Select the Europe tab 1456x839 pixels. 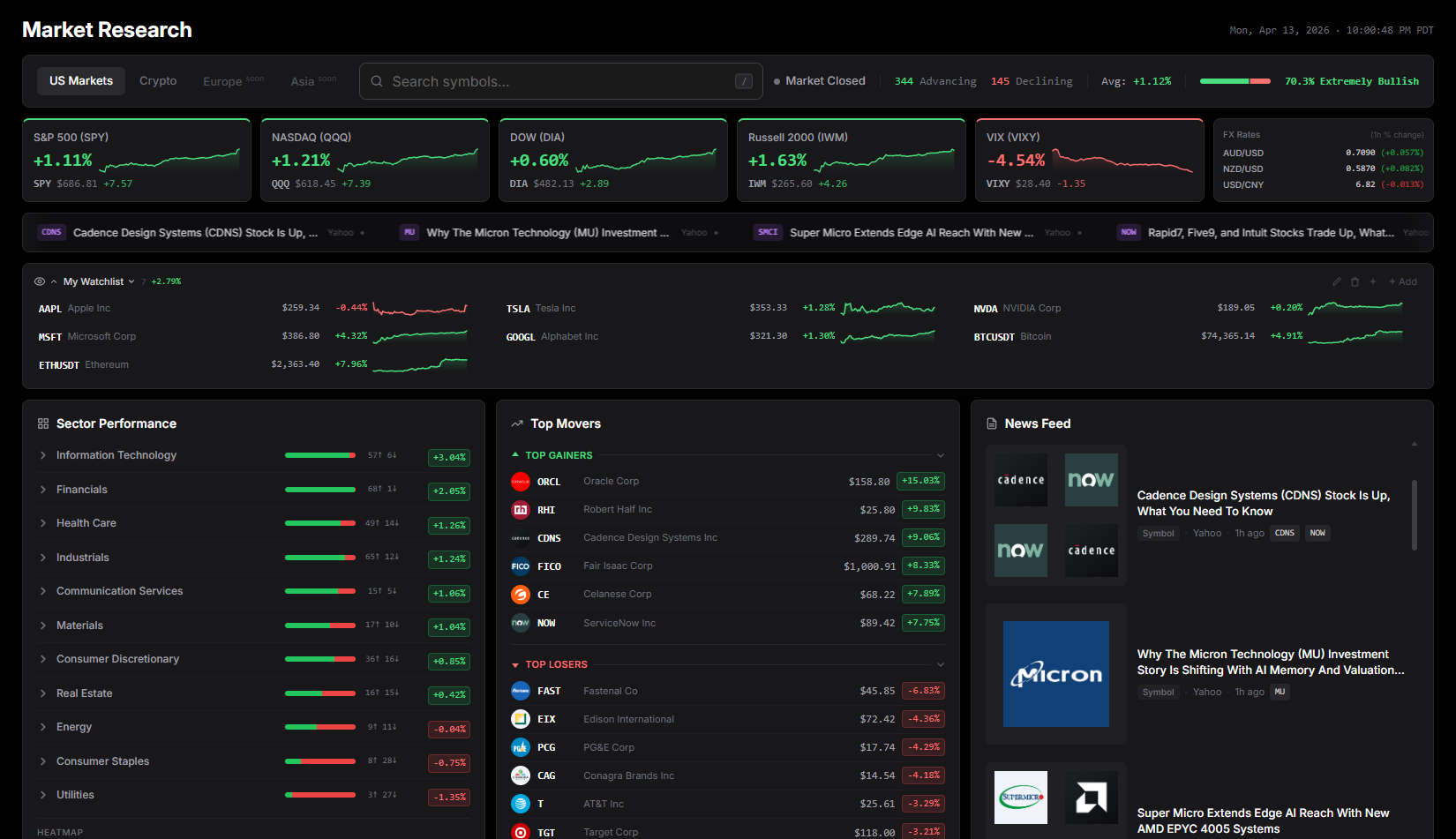[233, 81]
